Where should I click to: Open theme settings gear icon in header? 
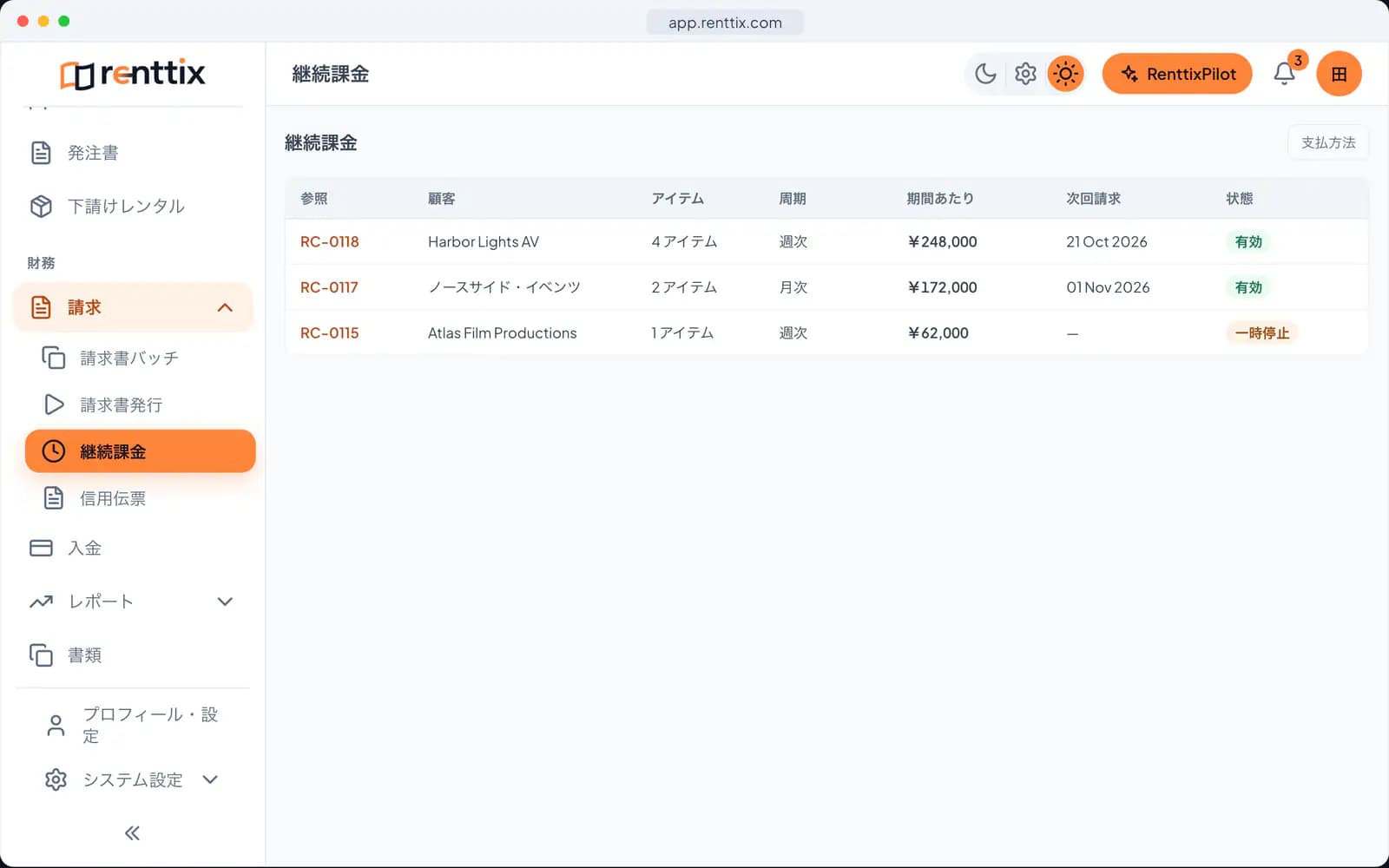[x=1025, y=74]
